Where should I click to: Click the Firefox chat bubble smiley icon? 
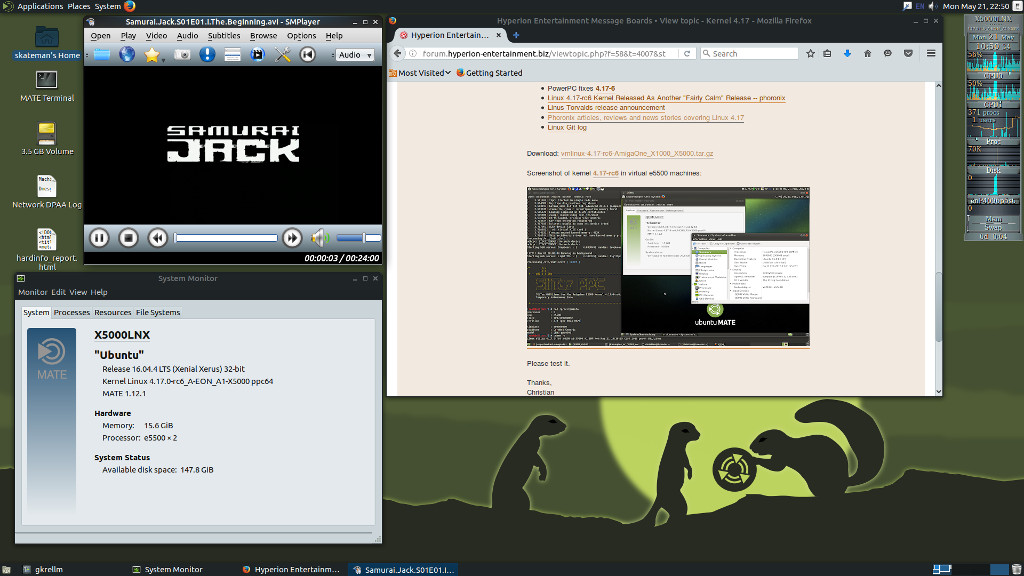888,54
